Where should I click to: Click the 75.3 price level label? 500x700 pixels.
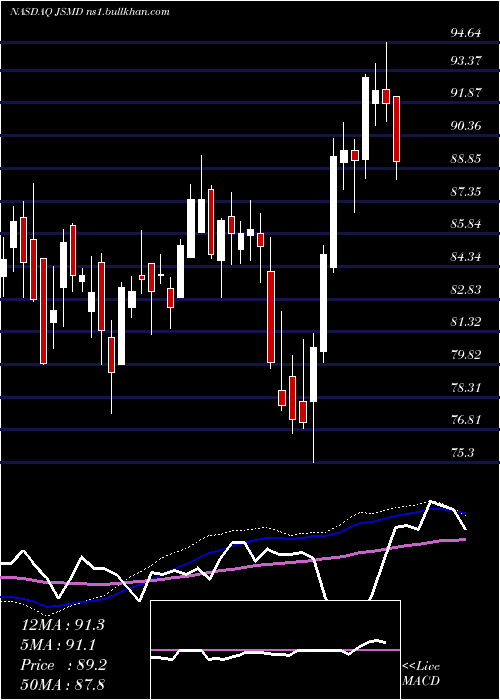462,453
